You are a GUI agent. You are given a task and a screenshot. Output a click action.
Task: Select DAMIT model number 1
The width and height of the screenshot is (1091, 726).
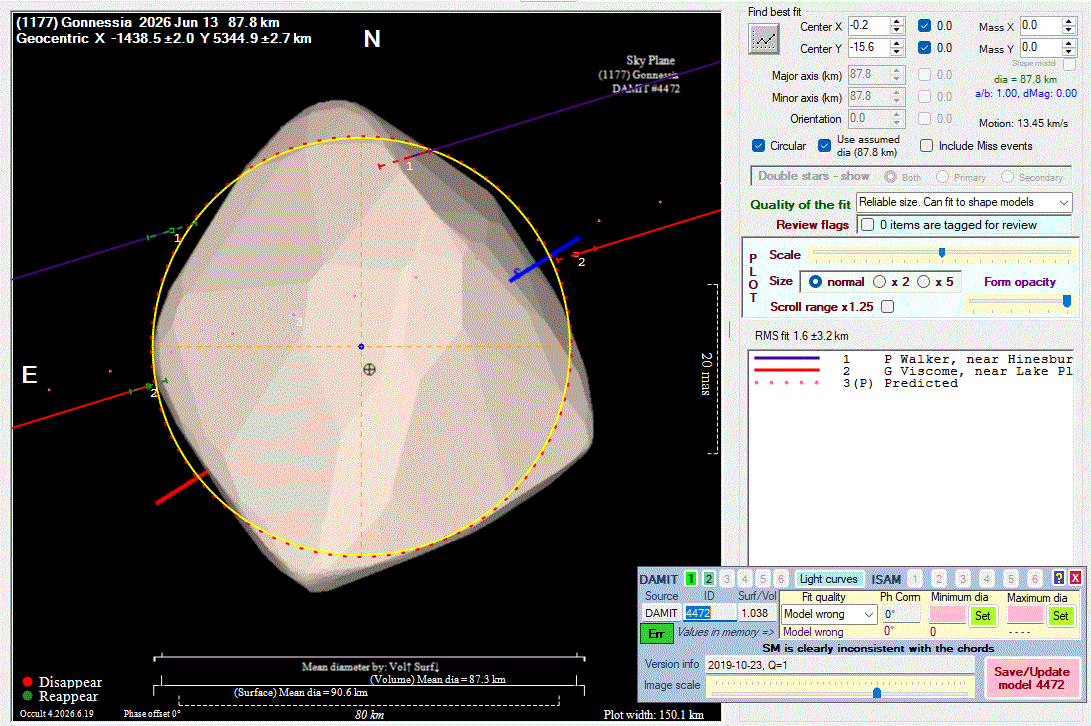690,578
